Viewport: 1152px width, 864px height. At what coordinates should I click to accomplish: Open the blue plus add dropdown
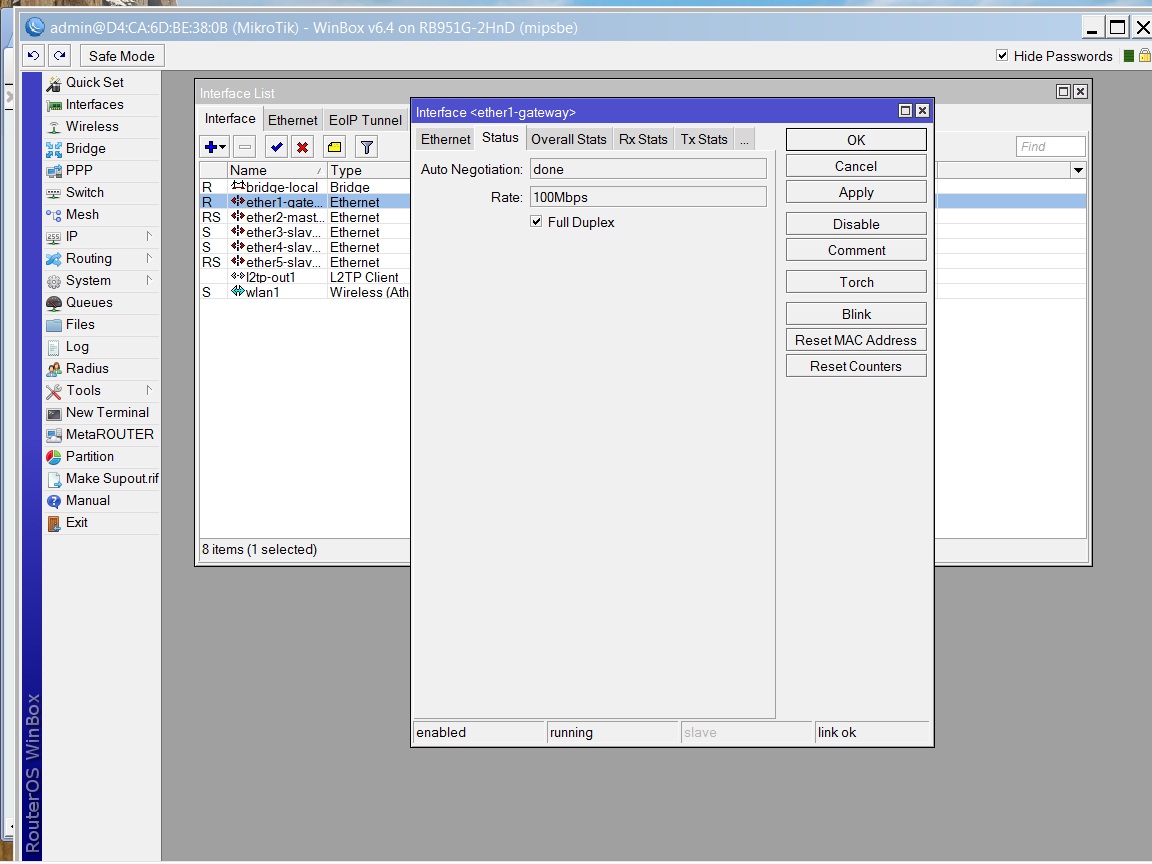pyautogui.click(x=215, y=147)
